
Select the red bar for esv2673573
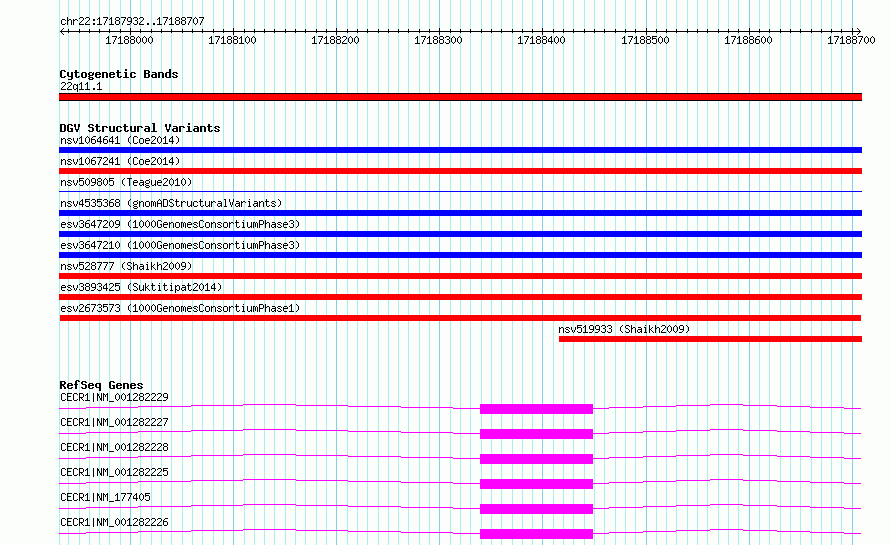[x=460, y=318]
